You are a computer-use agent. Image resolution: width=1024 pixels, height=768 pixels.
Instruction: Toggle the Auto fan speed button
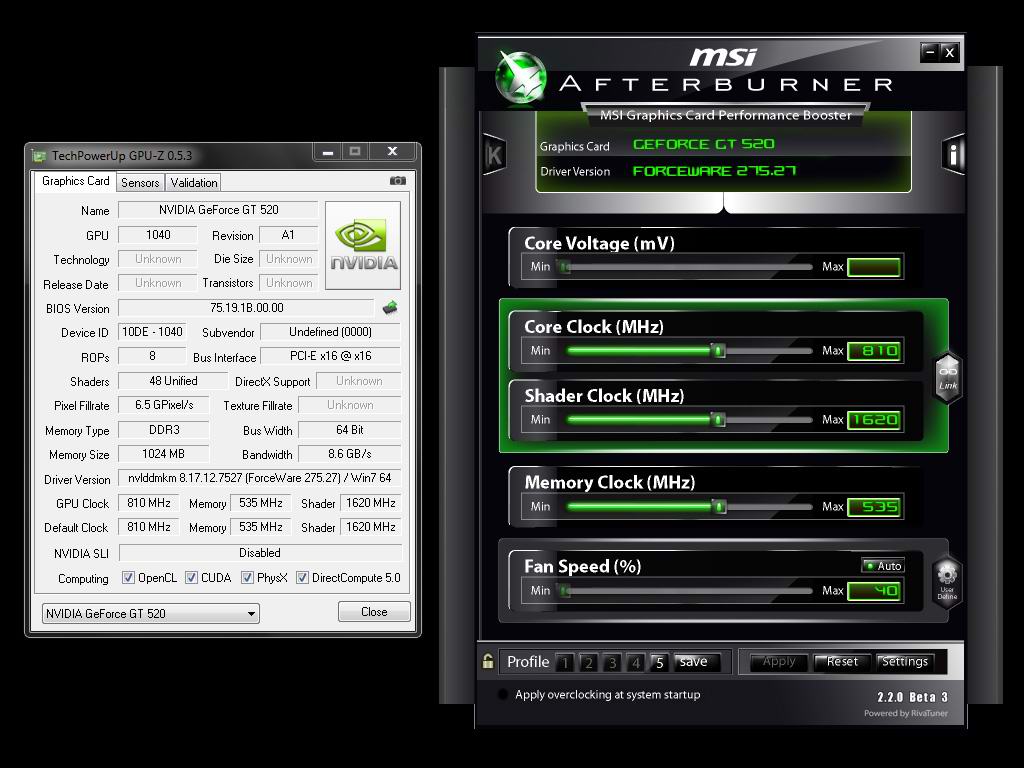(x=883, y=566)
